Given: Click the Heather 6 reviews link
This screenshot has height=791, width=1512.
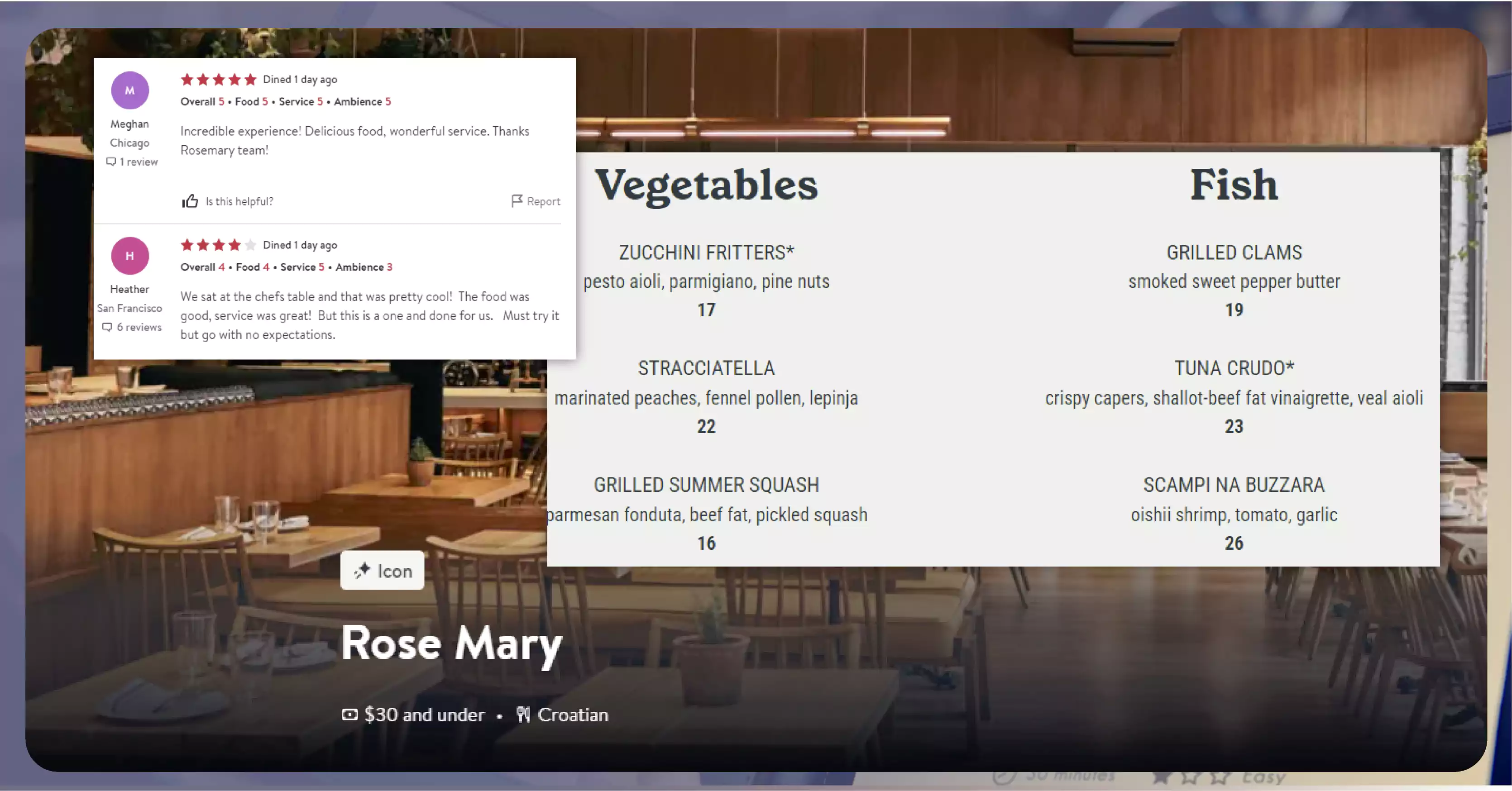Looking at the screenshot, I should [131, 327].
